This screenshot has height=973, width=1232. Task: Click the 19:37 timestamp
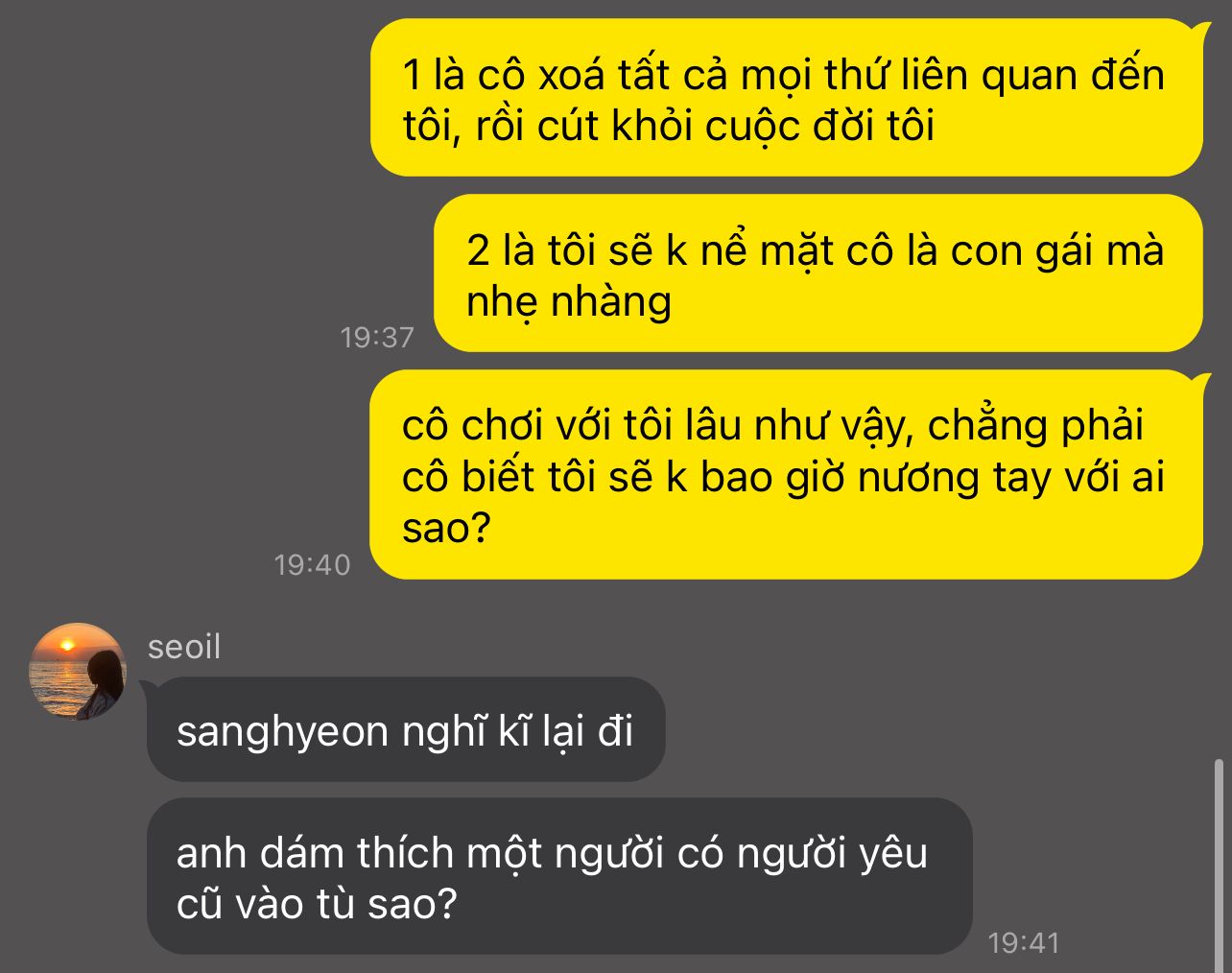point(377,337)
